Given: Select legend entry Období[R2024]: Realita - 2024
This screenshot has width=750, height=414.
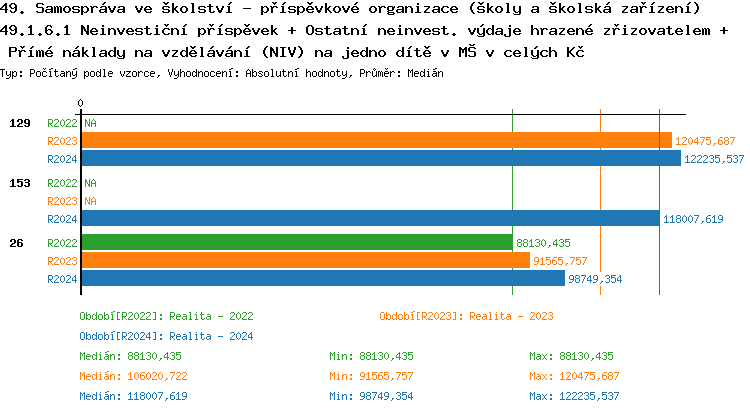Looking at the screenshot, I should tap(166, 336).
